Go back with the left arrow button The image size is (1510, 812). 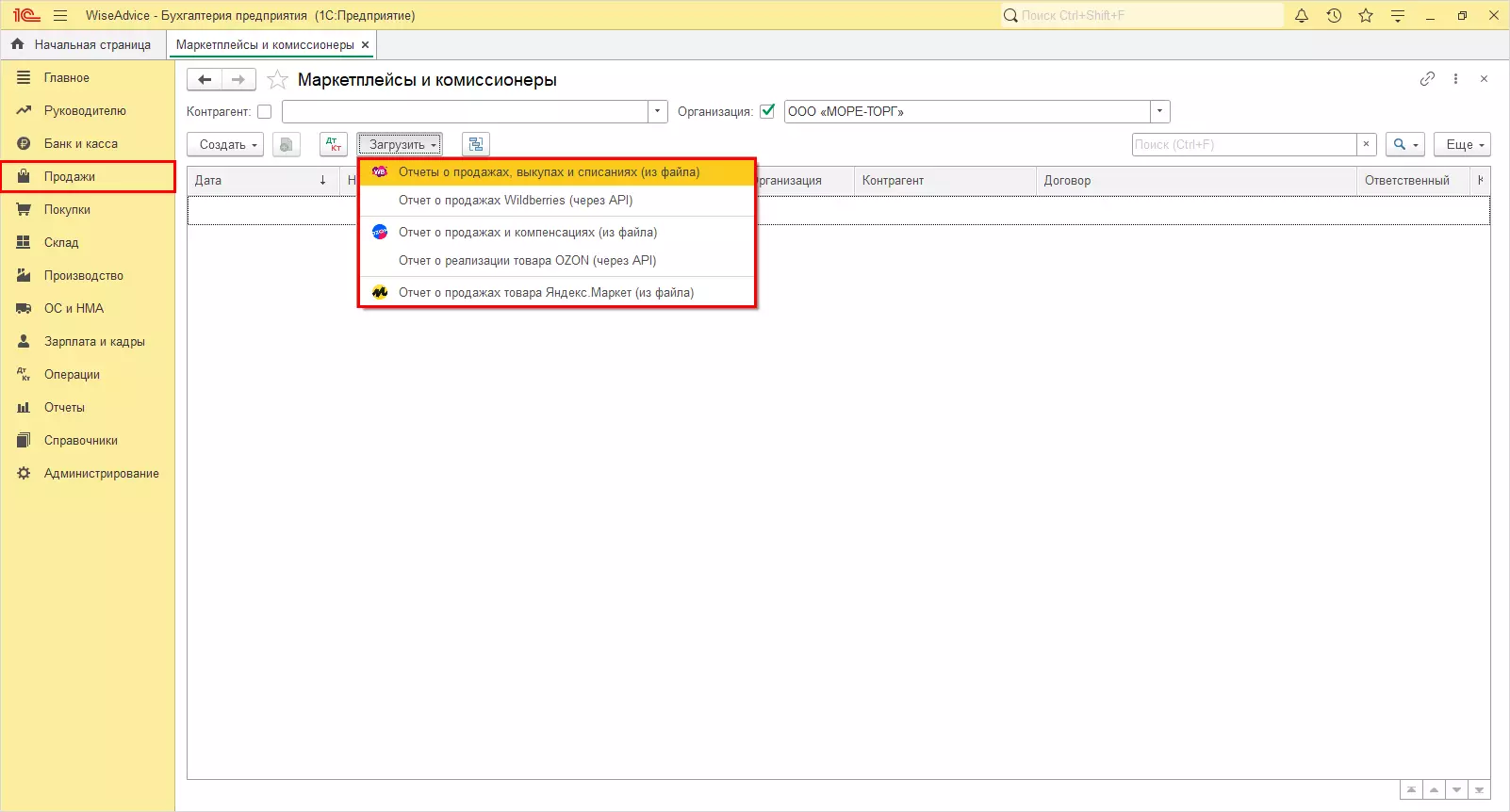coord(205,80)
